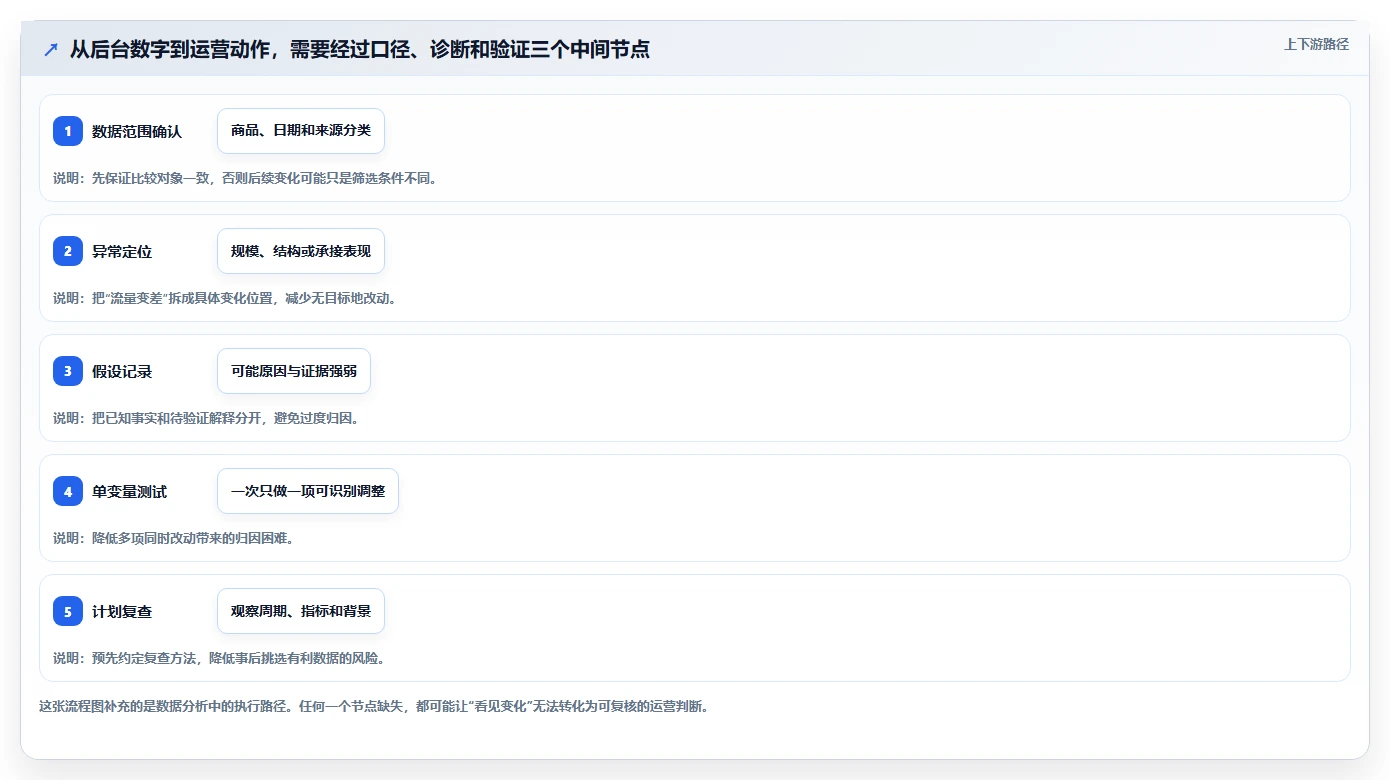The height and width of the screenshot is (780, 1390).
Task: Click the 数据范围确认 step title
Action: 137,131
